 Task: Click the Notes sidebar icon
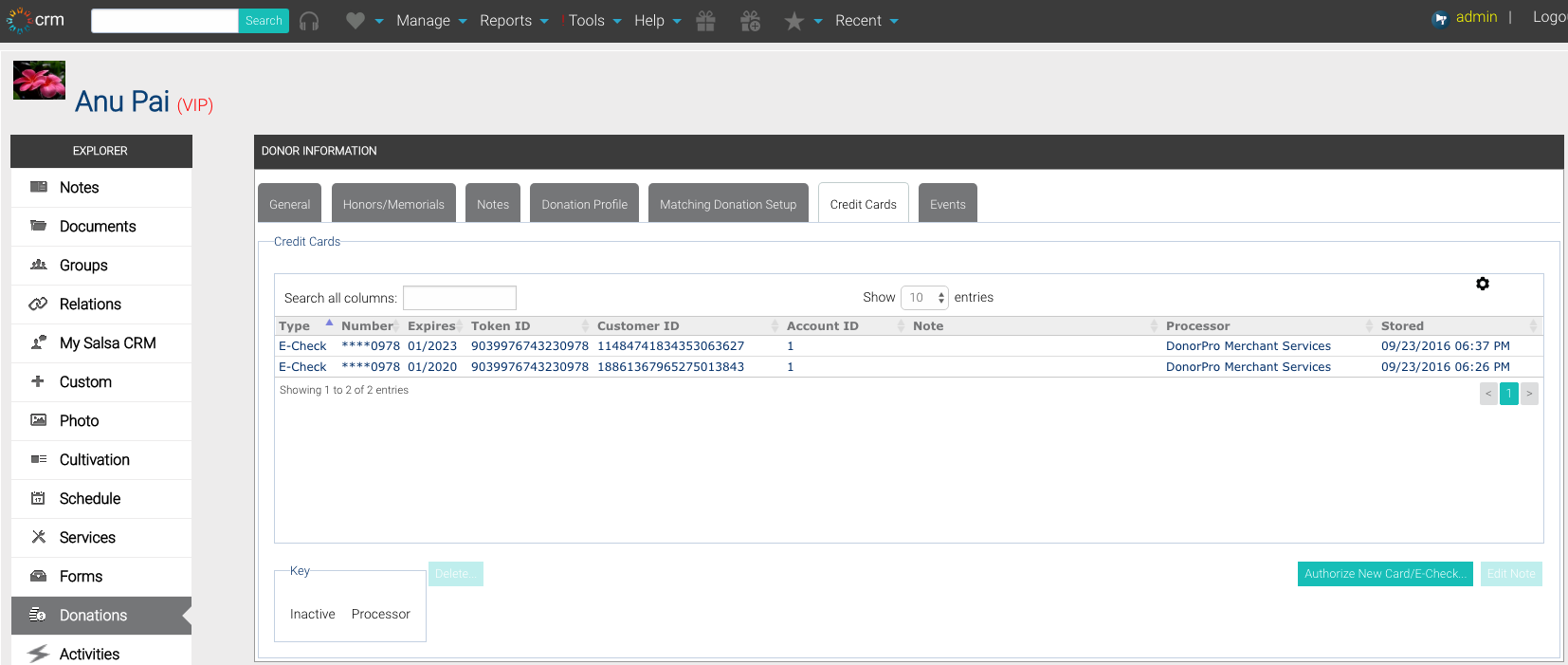click(x=39, y=187)
